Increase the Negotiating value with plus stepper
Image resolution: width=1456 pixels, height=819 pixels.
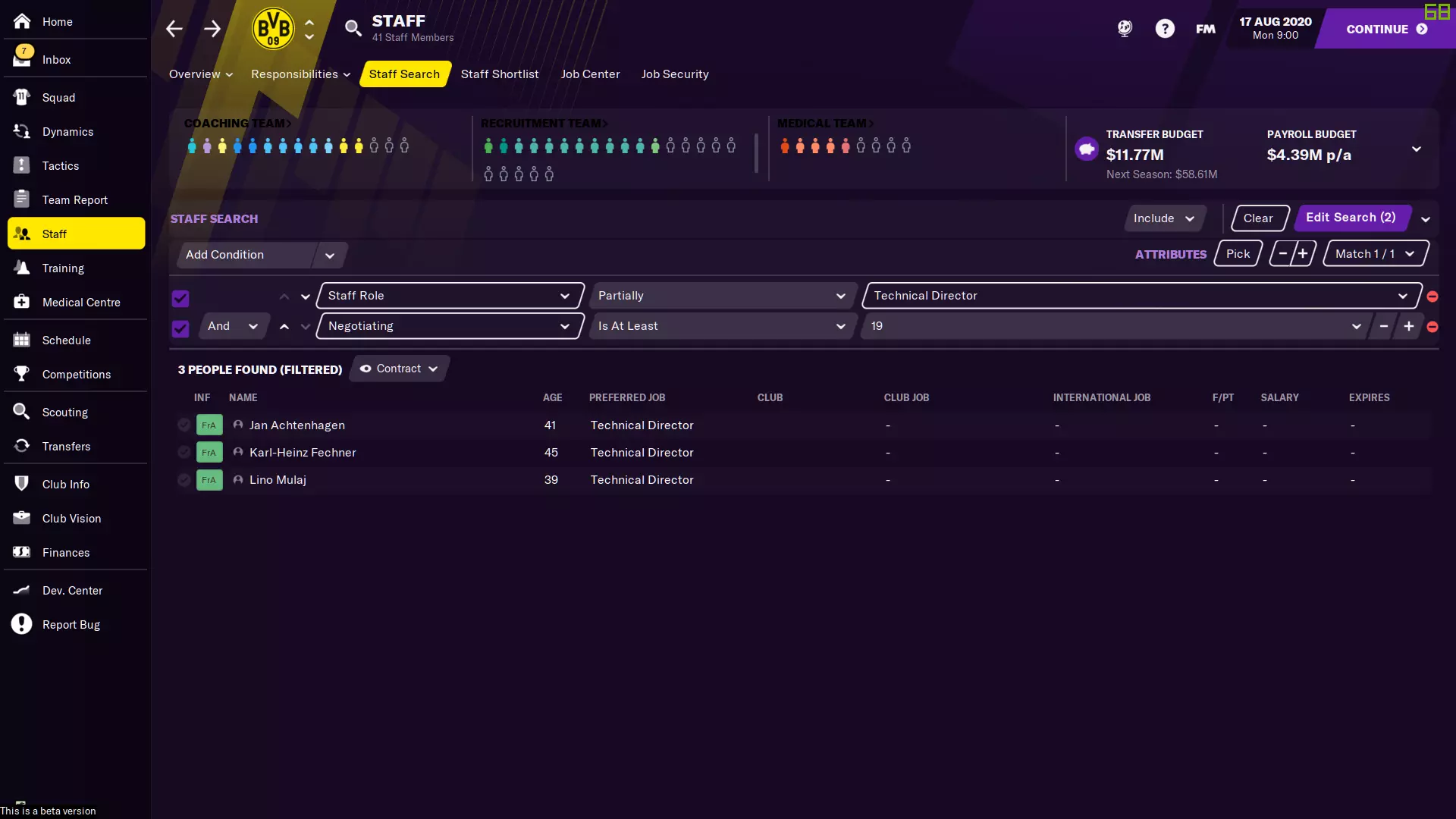[x=1408, y=326]
